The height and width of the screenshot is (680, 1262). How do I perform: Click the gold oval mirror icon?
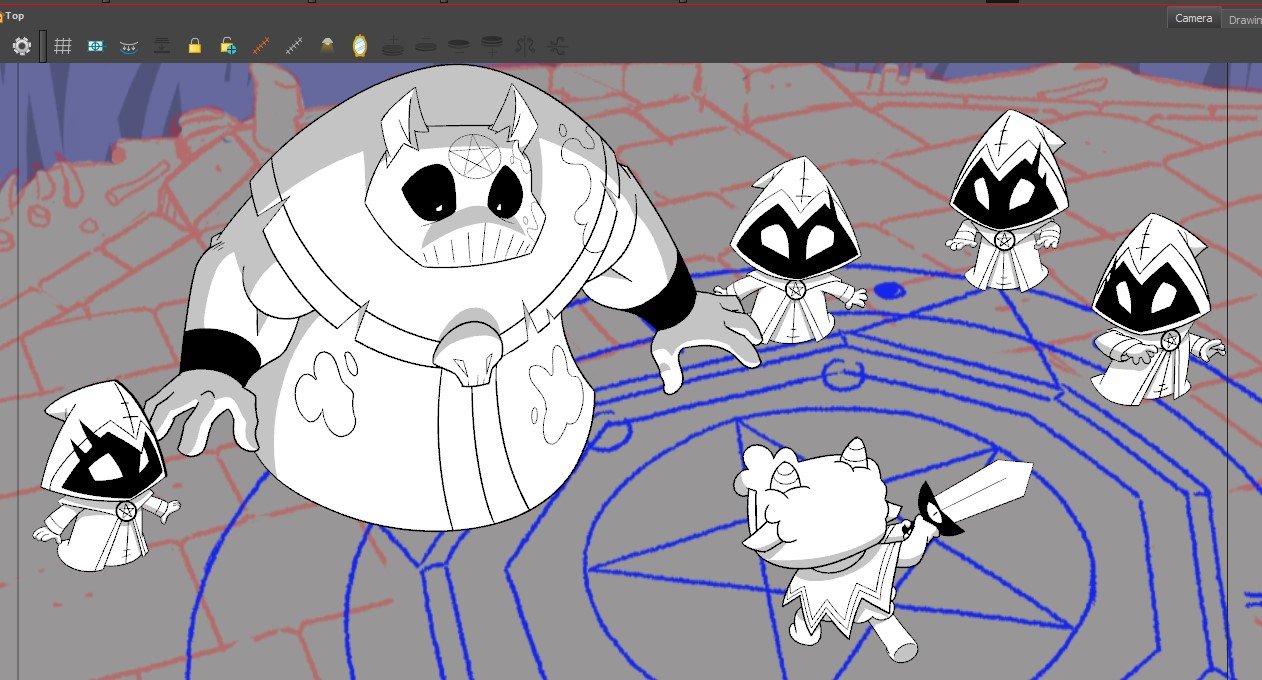tap(360, 46)
